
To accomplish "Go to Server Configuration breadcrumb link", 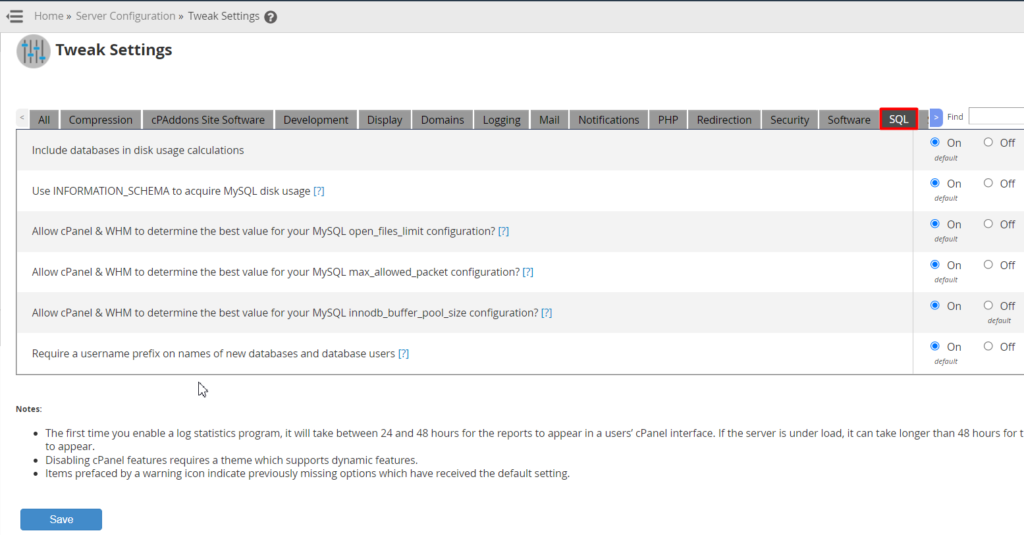I will pyautogui.click(x=125, y=16).
